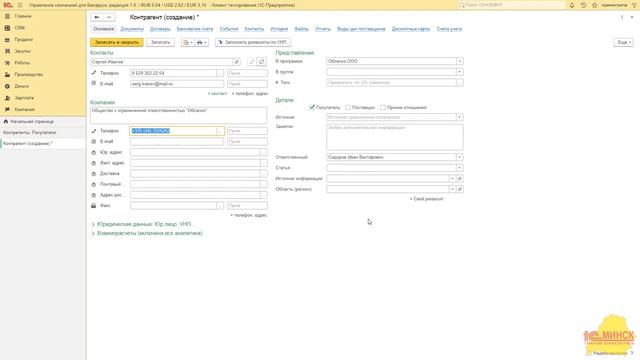The image size is (640, 360).
Task: Switch to the История tab
Action: (x=279, y=29)
